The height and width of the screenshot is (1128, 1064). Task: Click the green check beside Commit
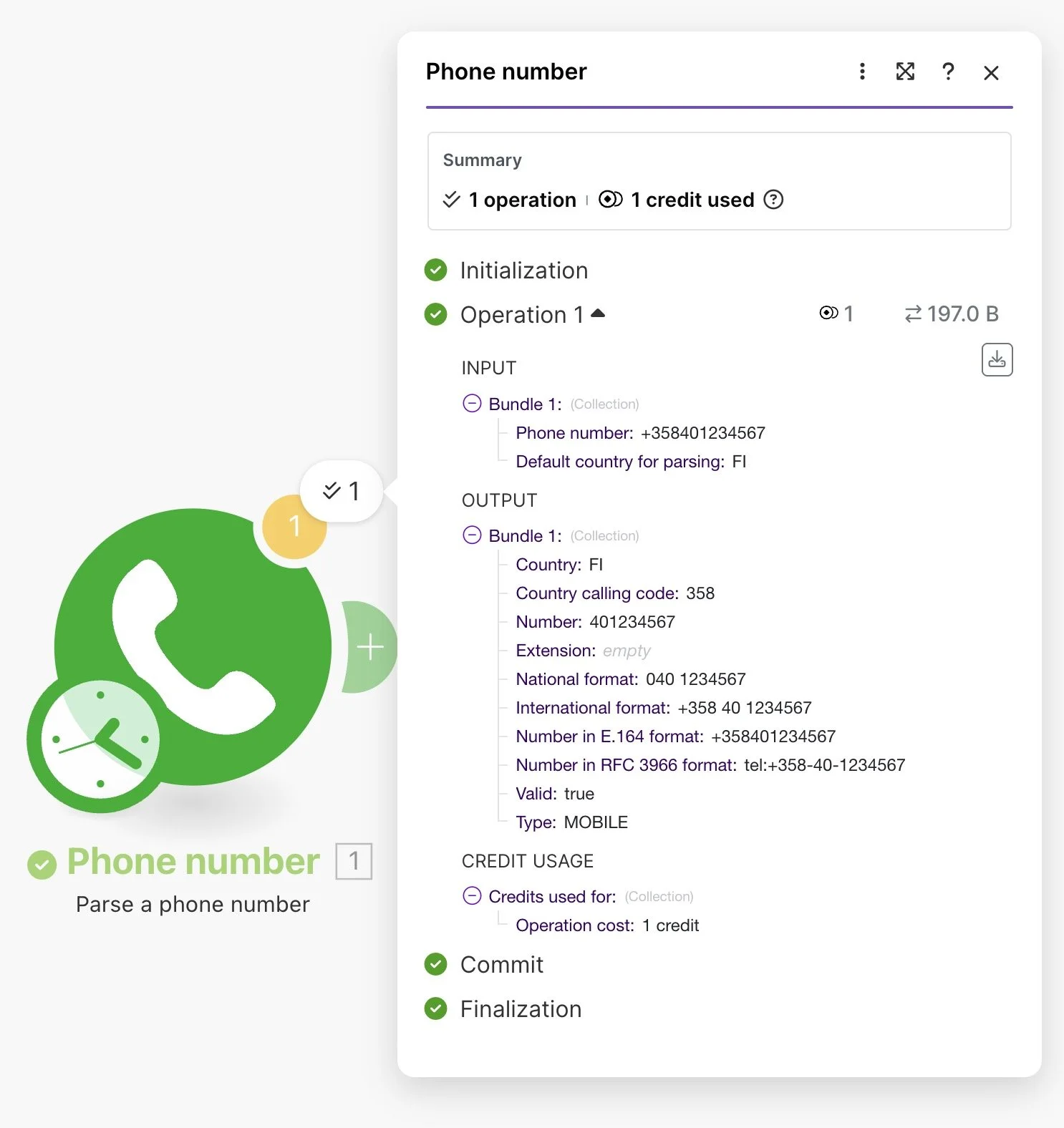[436, 965]
